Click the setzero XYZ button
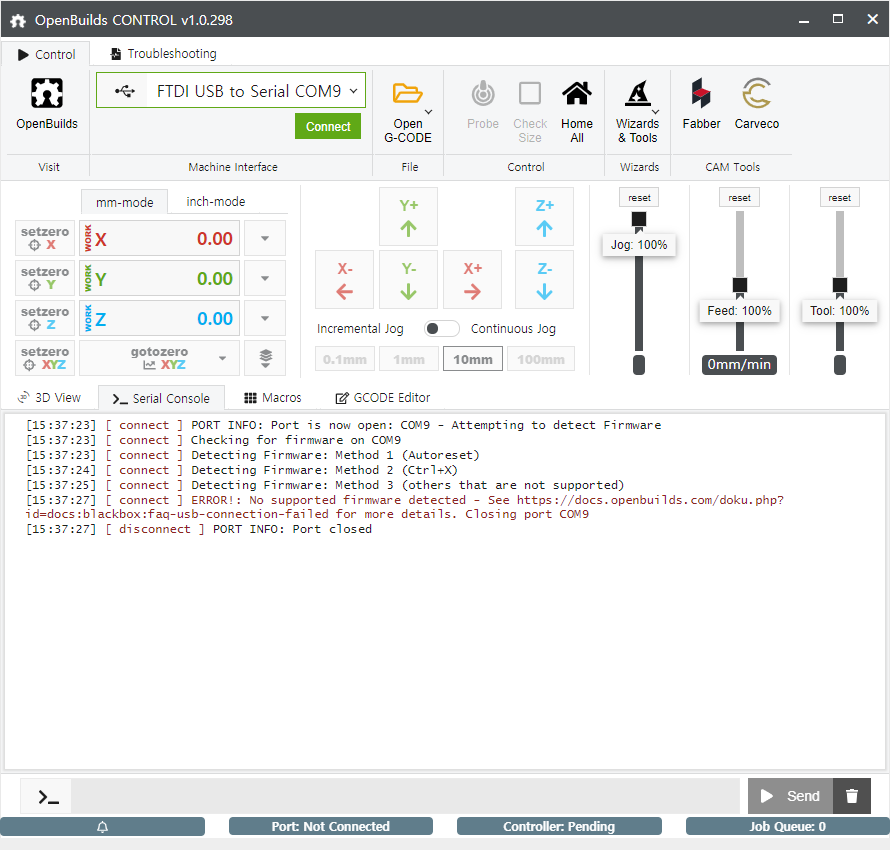890x850 pixels. (45, 358)
